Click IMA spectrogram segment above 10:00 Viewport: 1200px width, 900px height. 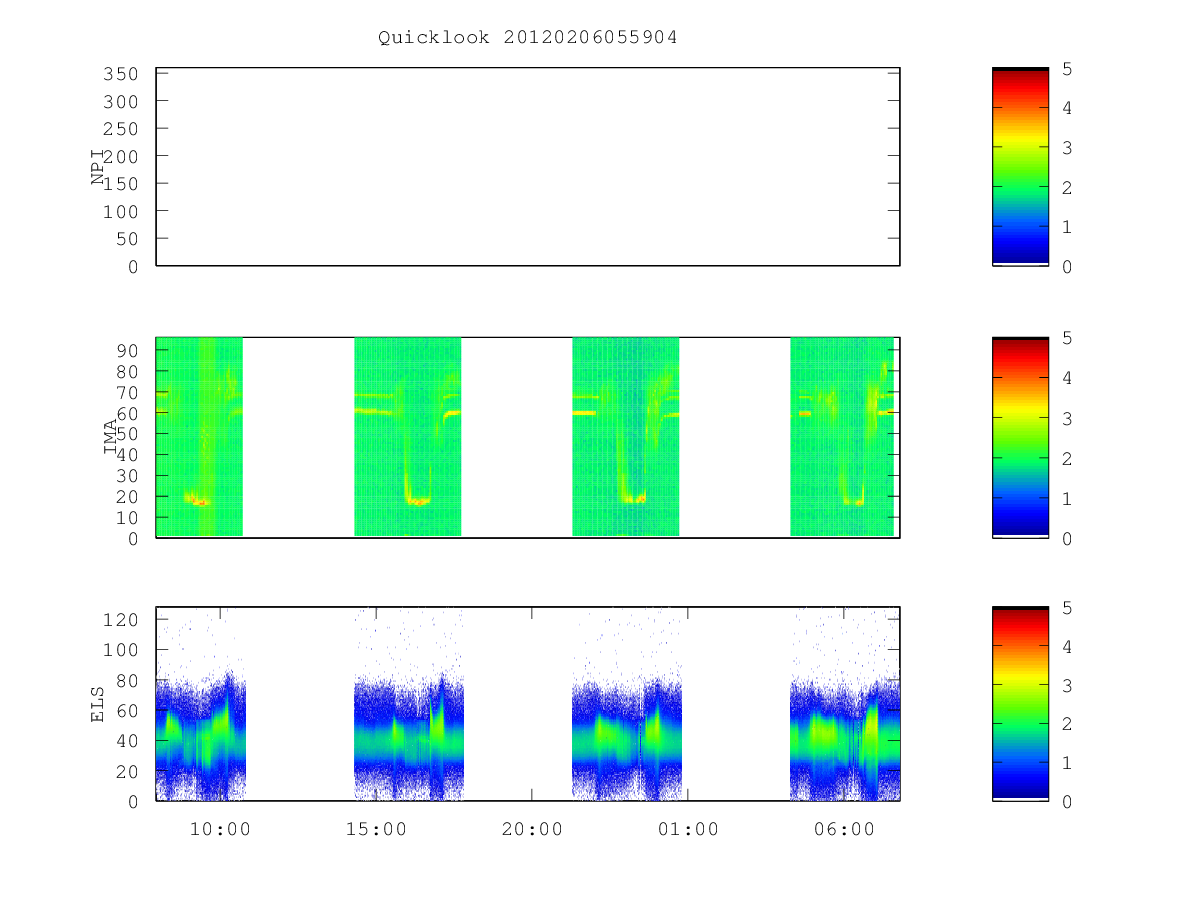click(200, 436)
